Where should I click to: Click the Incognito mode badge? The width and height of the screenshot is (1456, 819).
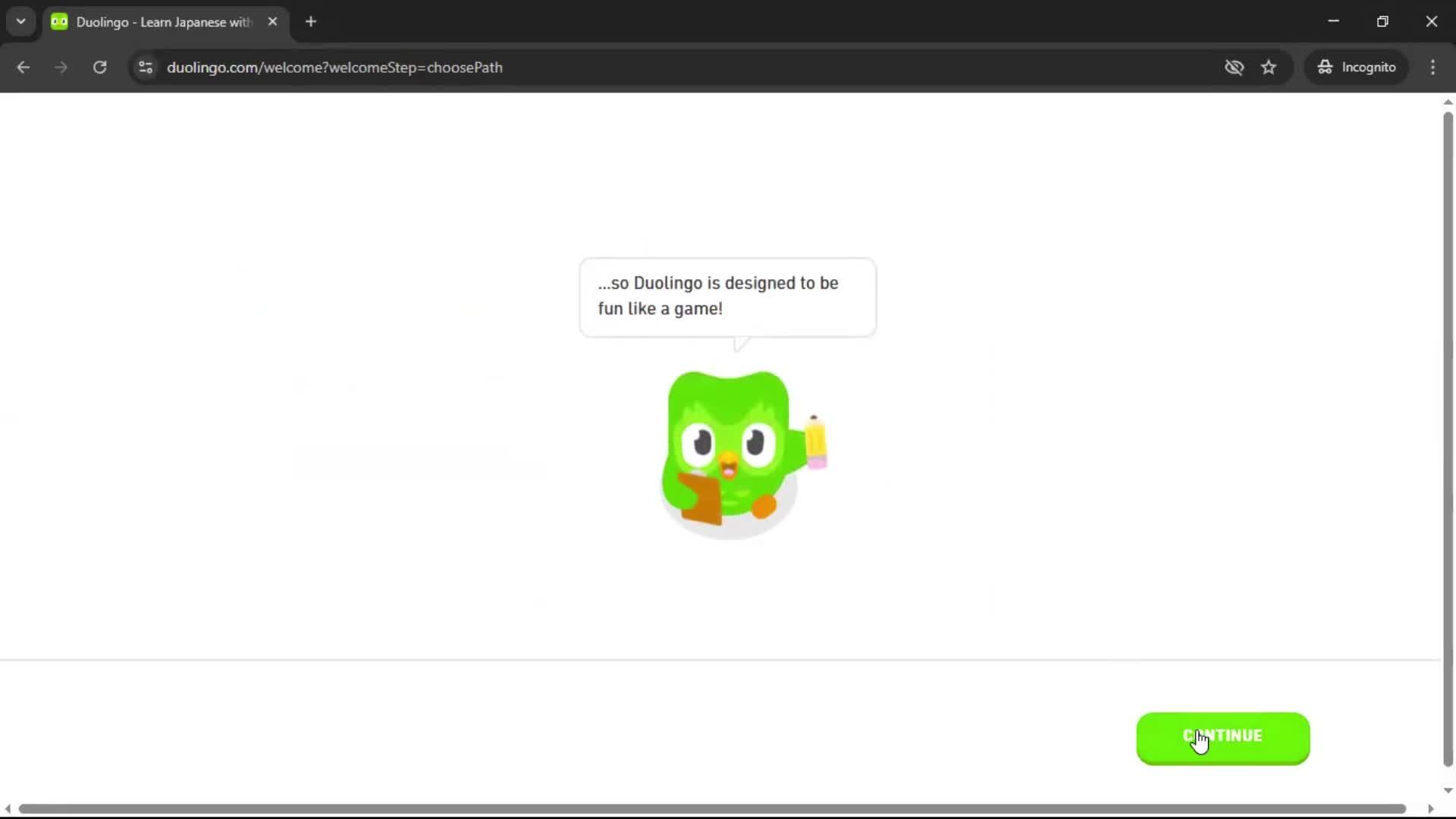pyautogui.click(x=1357, y=67)
